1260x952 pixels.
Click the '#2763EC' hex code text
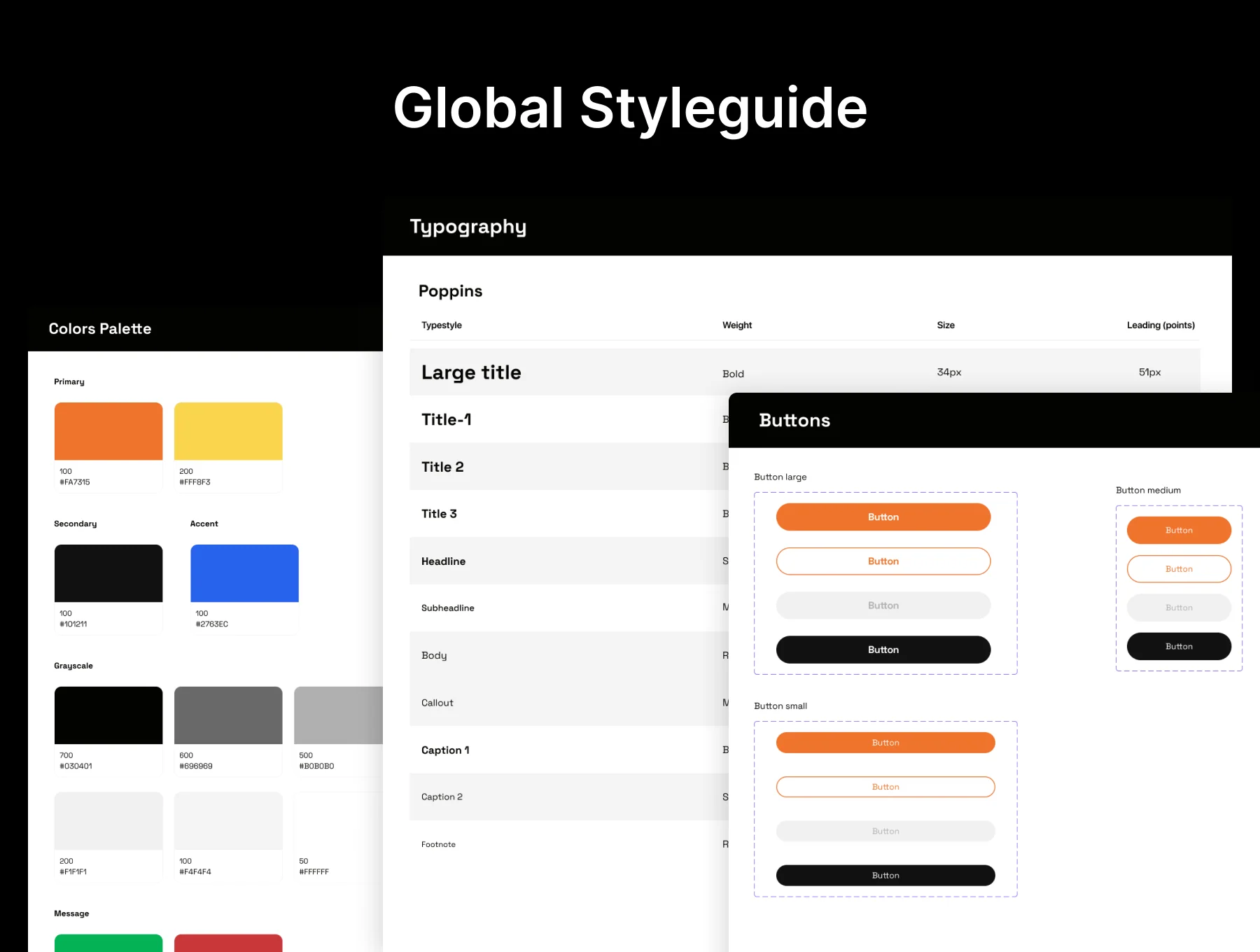(x=212, y=624)
